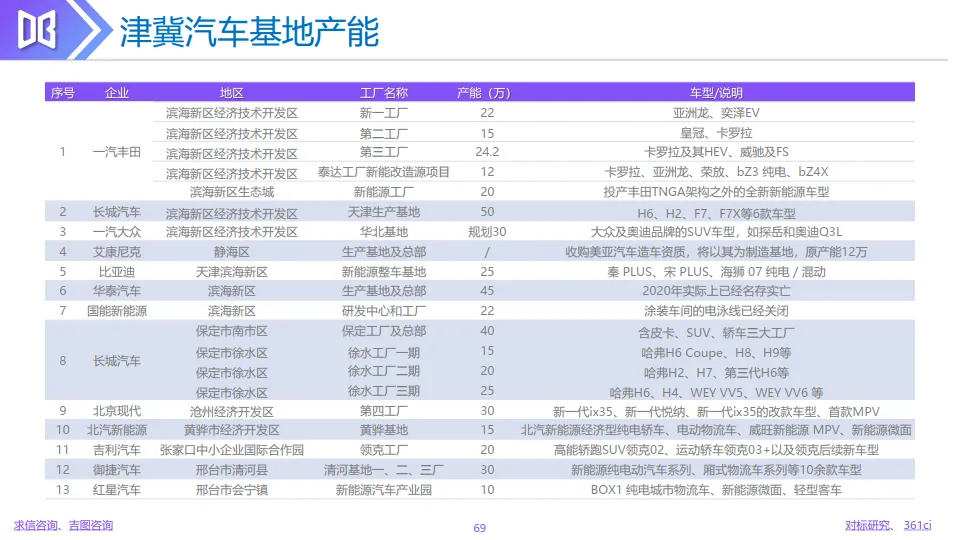The image size is (960, 540).
Task: Click the 序号 column header
Action: [x=62, y=93]
